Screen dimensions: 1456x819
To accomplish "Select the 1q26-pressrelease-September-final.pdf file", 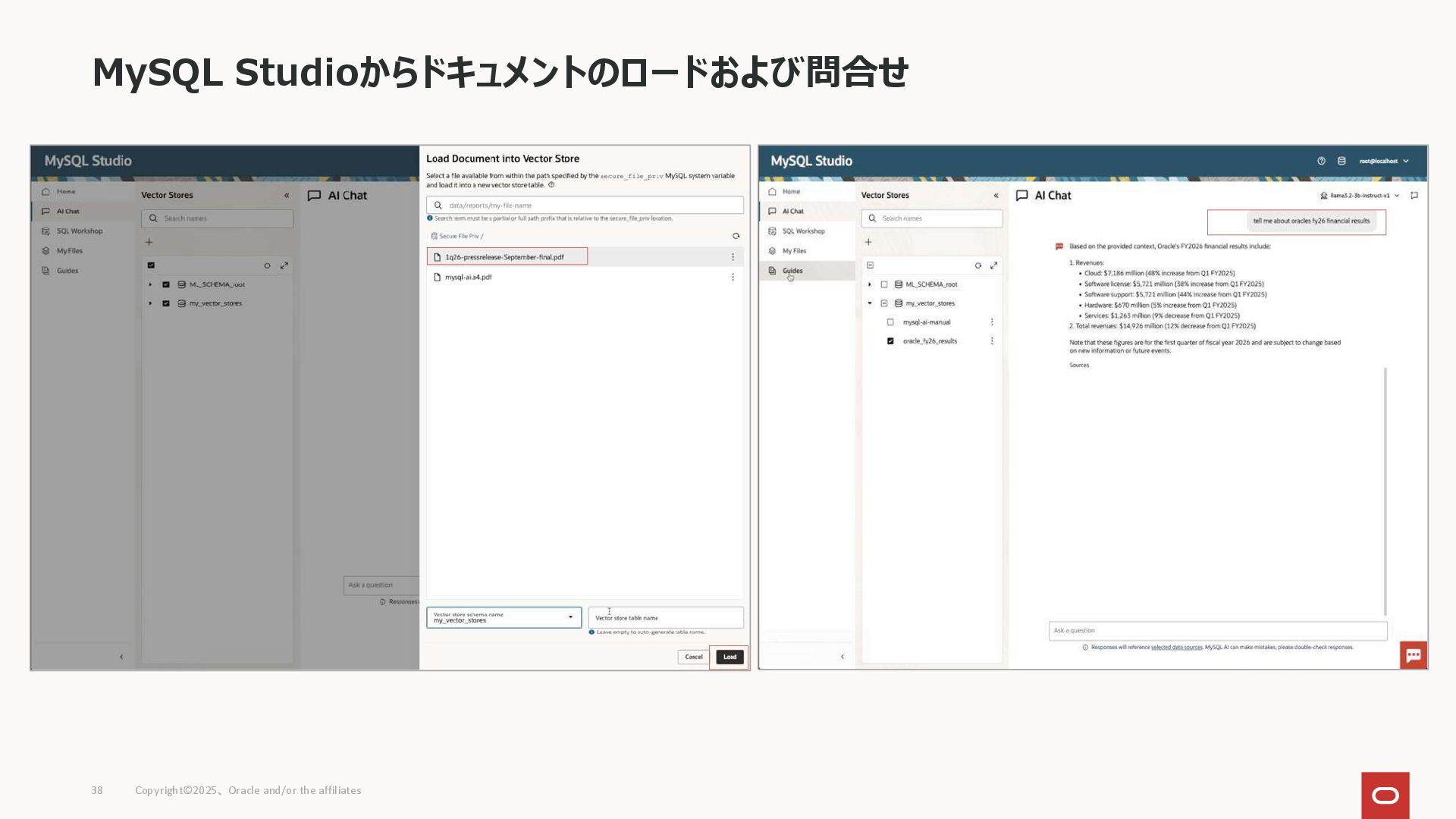I will pyautogui.click(x=504, y=257).
